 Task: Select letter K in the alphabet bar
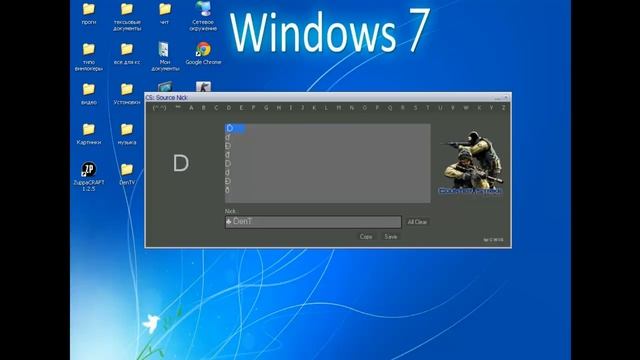[314, 108]
